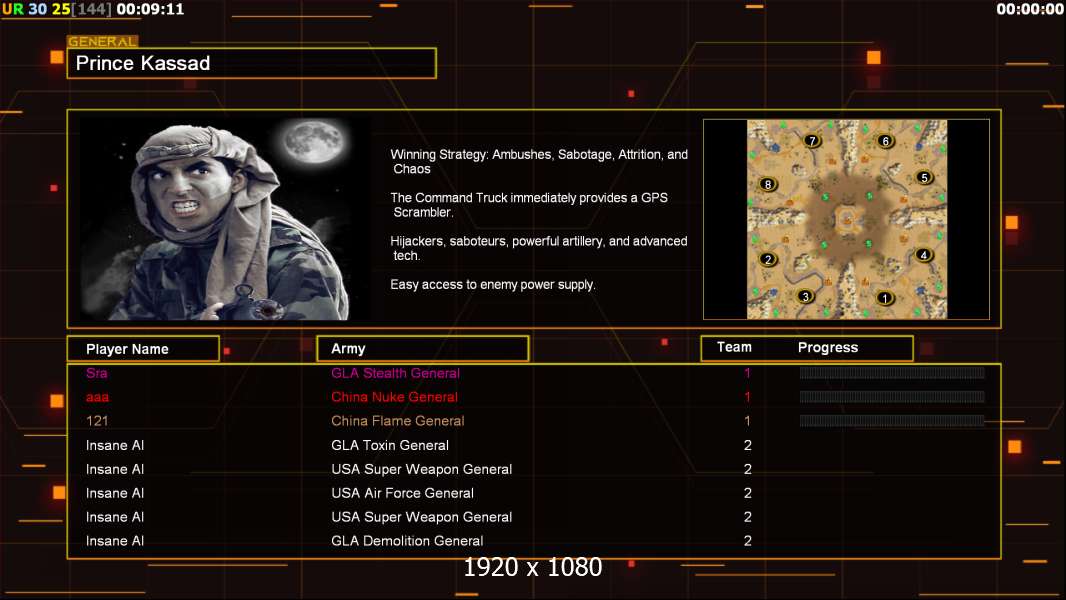Click the 00:09:11 timer overlay
The height and width of the screenshot is (600, 1066).
click(150, 10)
